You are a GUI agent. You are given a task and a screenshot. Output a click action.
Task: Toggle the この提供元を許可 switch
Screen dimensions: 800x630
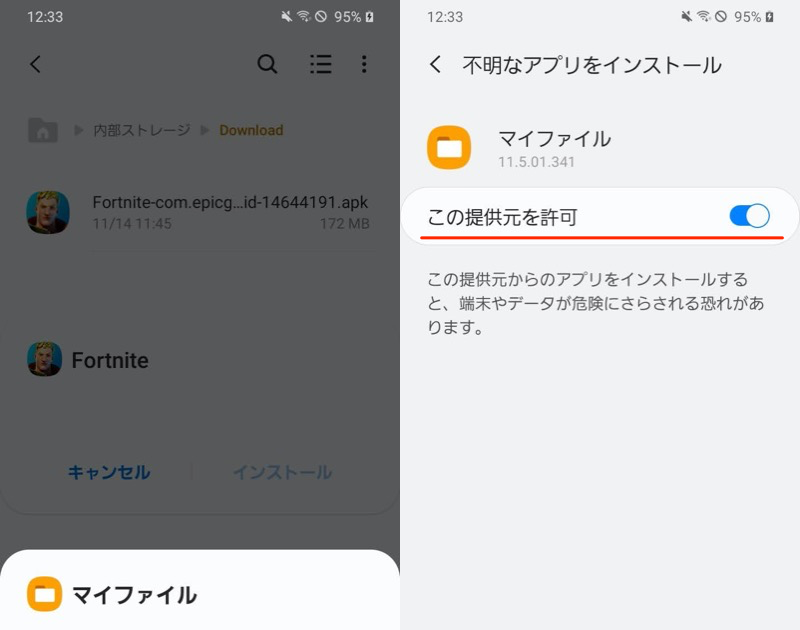click(x=749, y=216)
